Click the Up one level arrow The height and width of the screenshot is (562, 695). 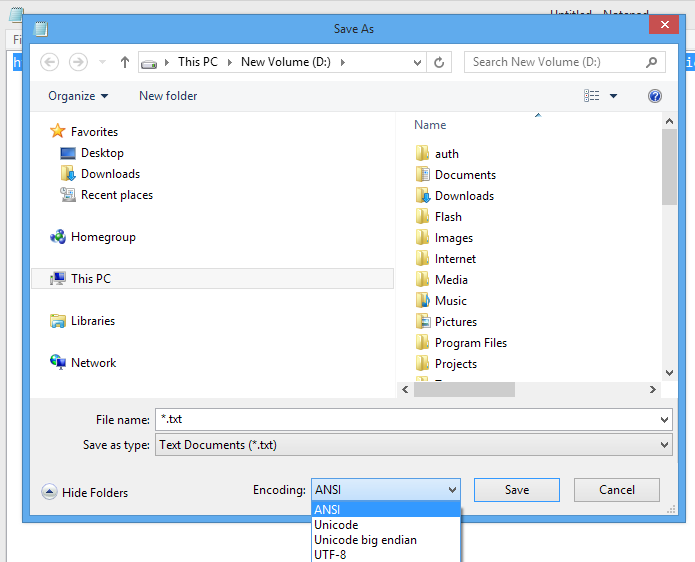point(124,62)
